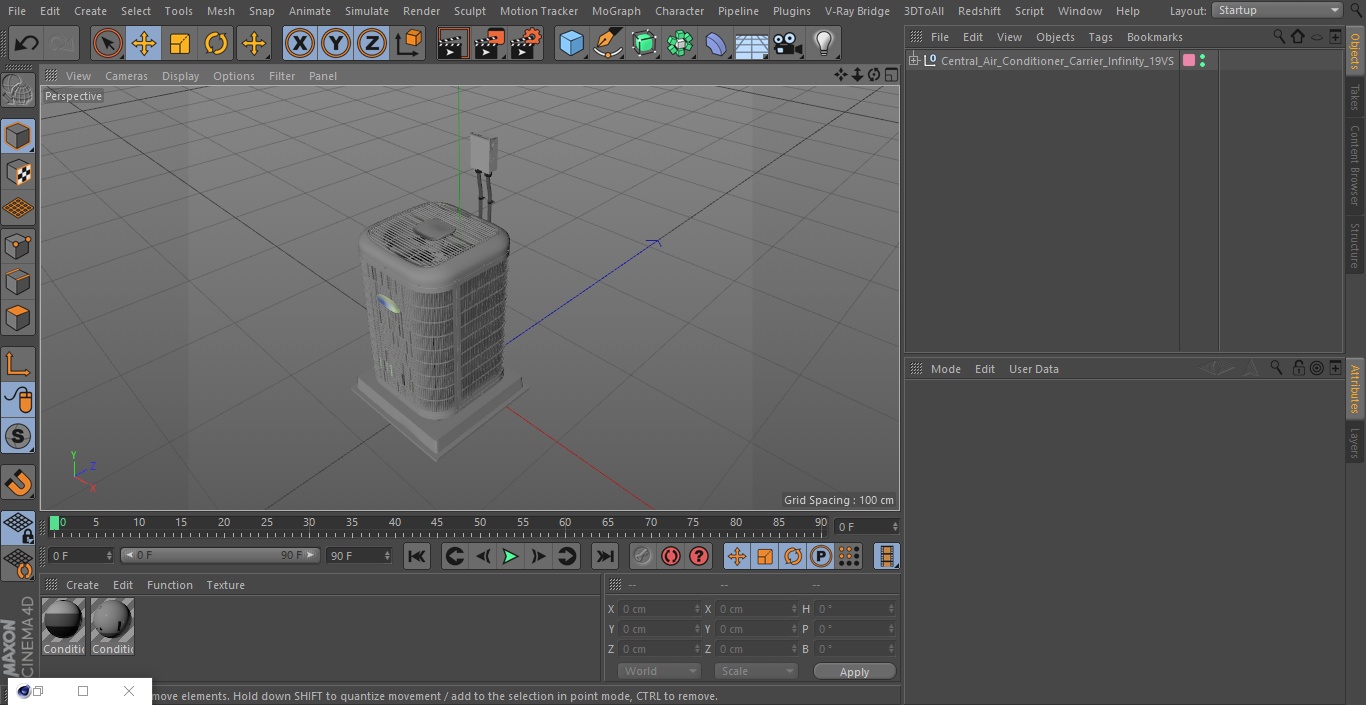This screenshot has width=1366, height=705.
Task: Add a Cube primitive object
Action: [x=571, y=43]
